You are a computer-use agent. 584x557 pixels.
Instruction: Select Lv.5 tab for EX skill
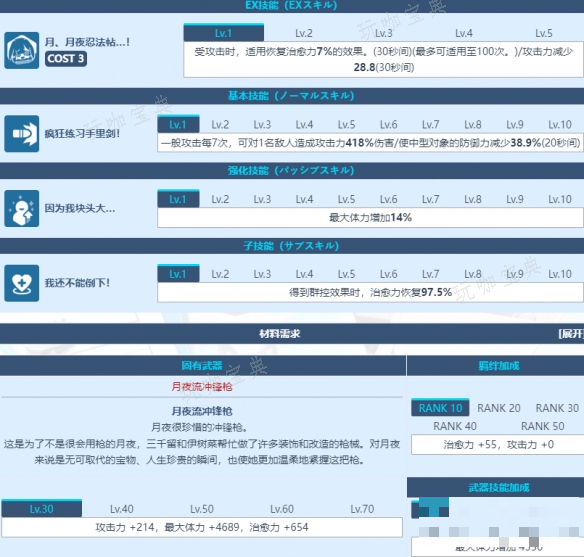coord(544,33)
